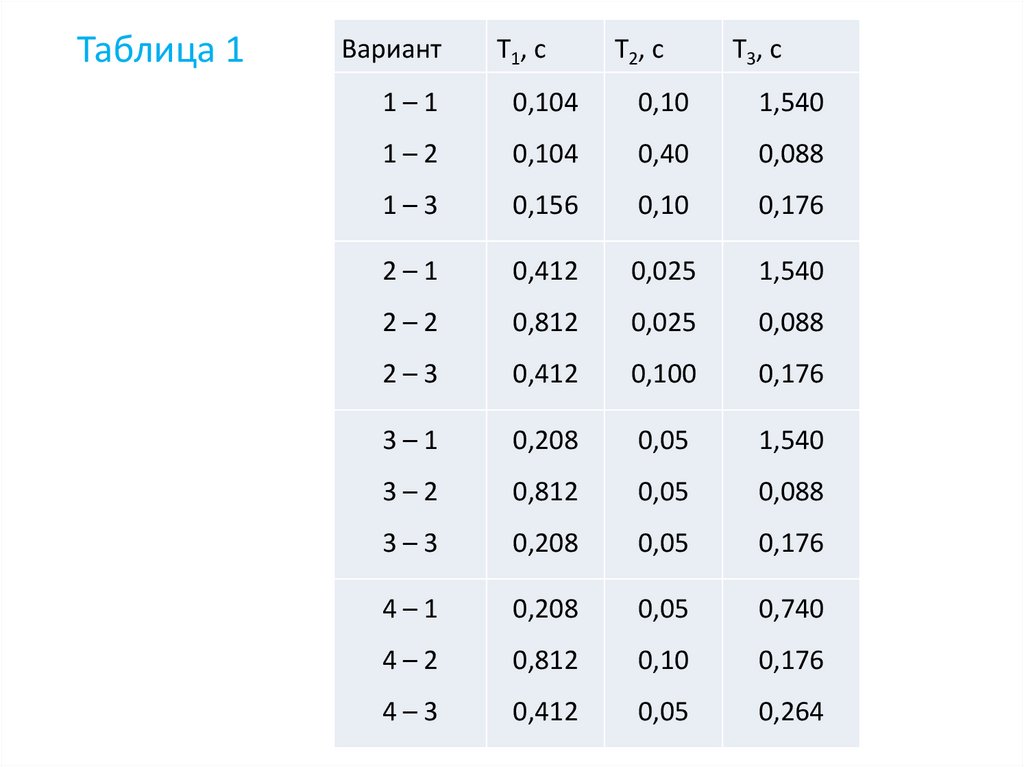Image resolution: width=1024 pixels, height=767 pixels.
Task: Select variant label 3 – 1
Action: (410, 440)
